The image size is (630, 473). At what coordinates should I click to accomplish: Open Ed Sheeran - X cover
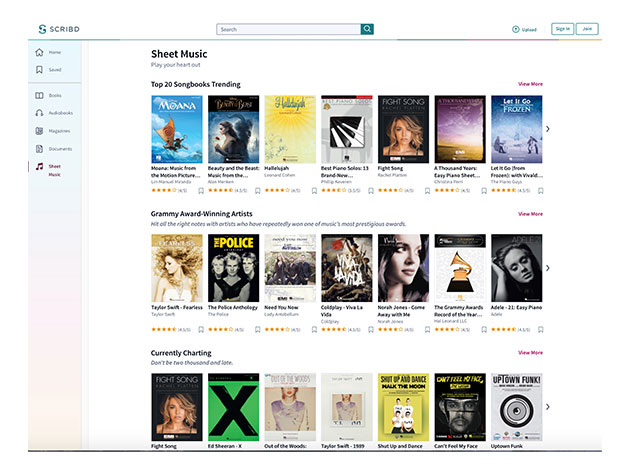(x=233, y=407)
